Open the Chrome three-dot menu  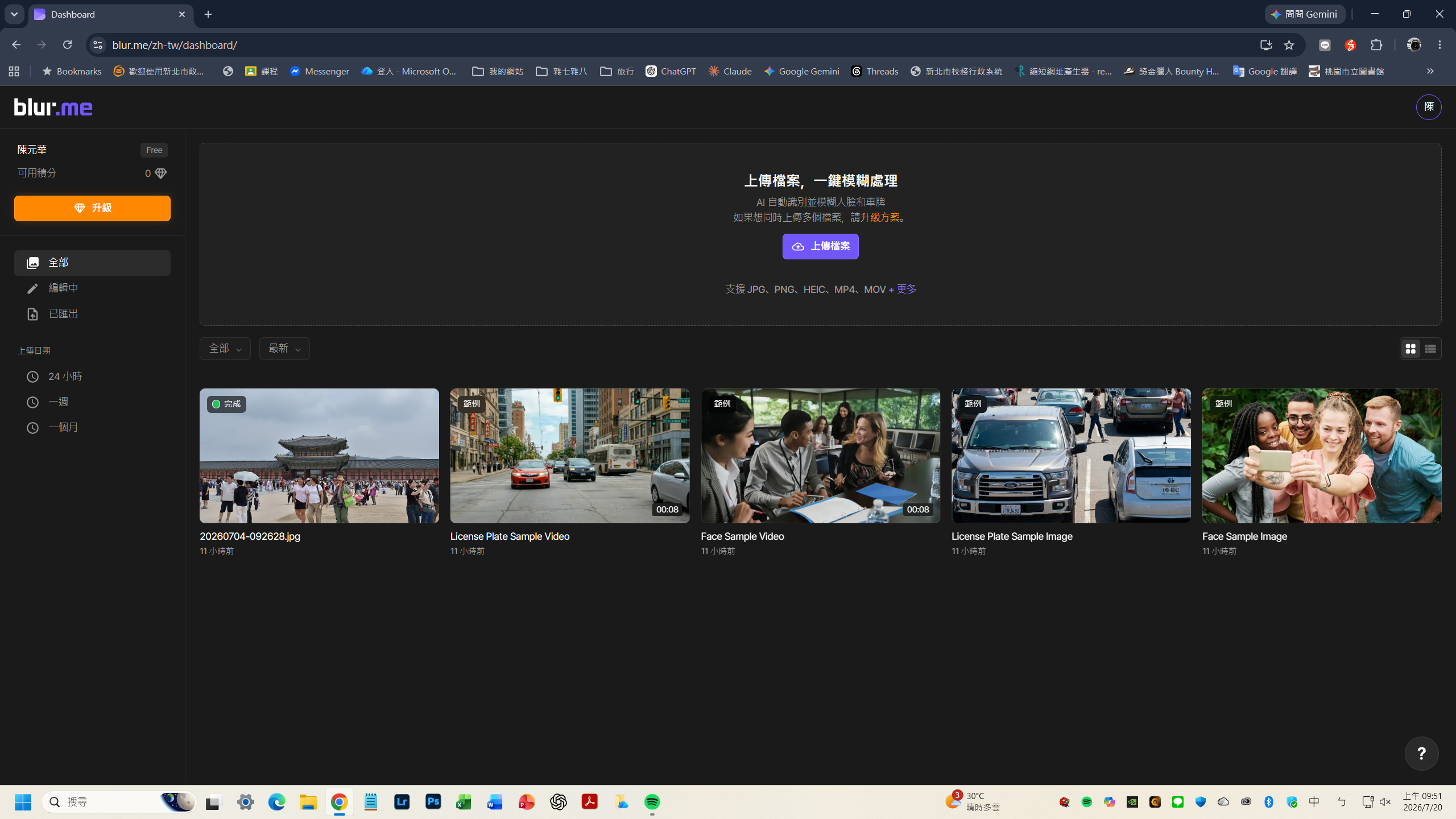(1440, 45)
